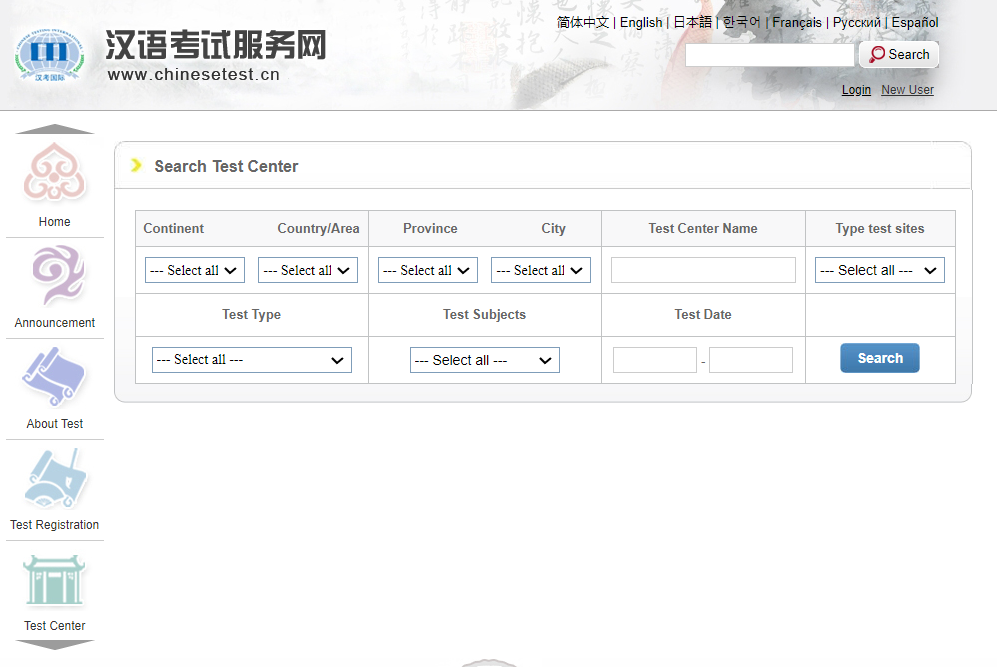The height and width of the screenshot is (667, 997).
Task: Click the blue Search button
Action: pos(880,358)
